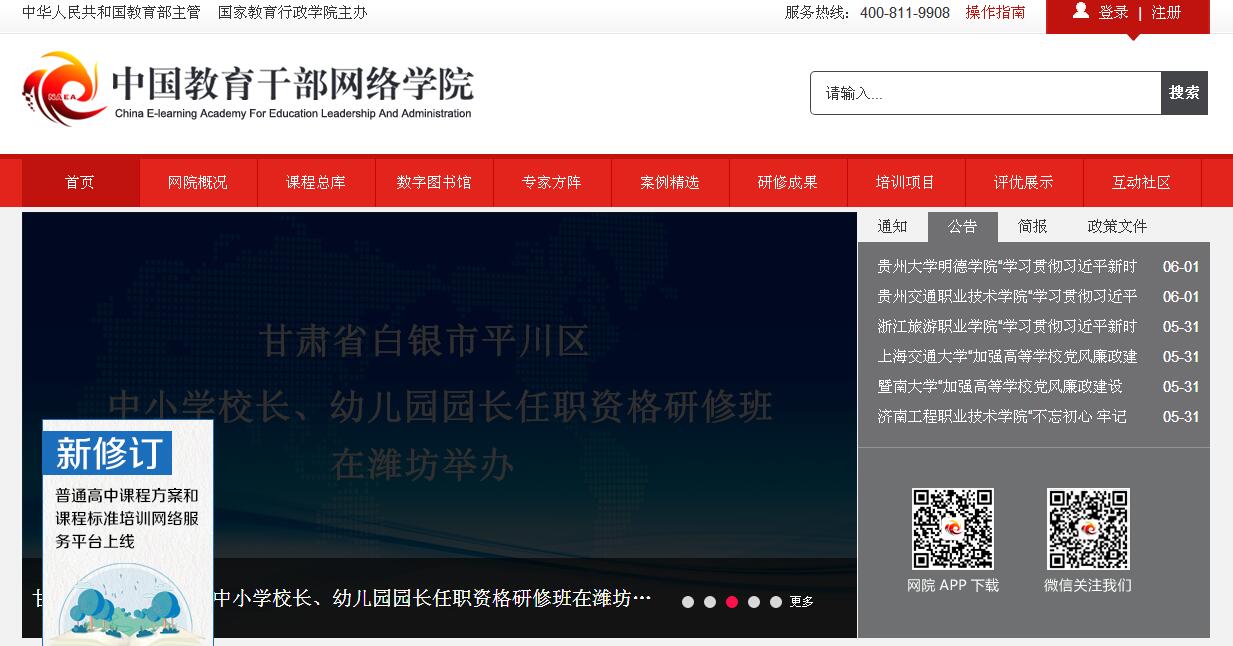
Task: Click into the 请输入 search field
Action: (985, 93)
